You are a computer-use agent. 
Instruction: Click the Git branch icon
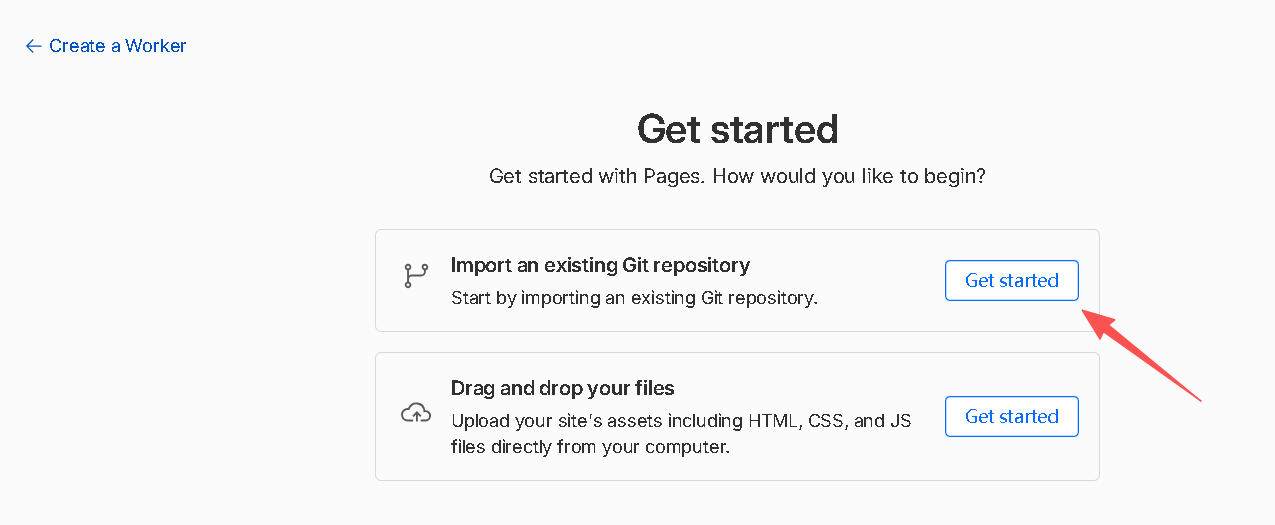tap(415, 276)
